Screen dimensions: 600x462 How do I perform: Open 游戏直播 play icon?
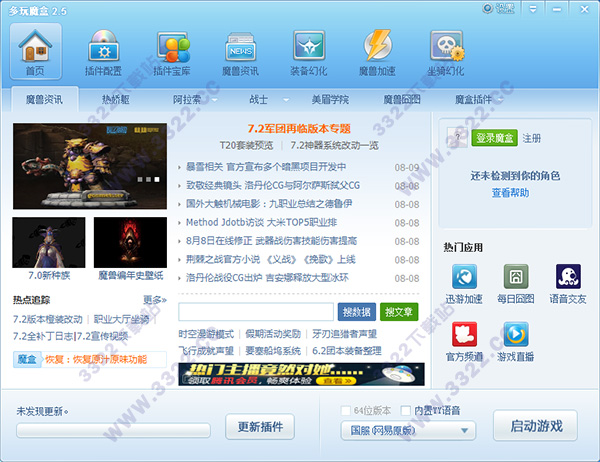[516, 334]
